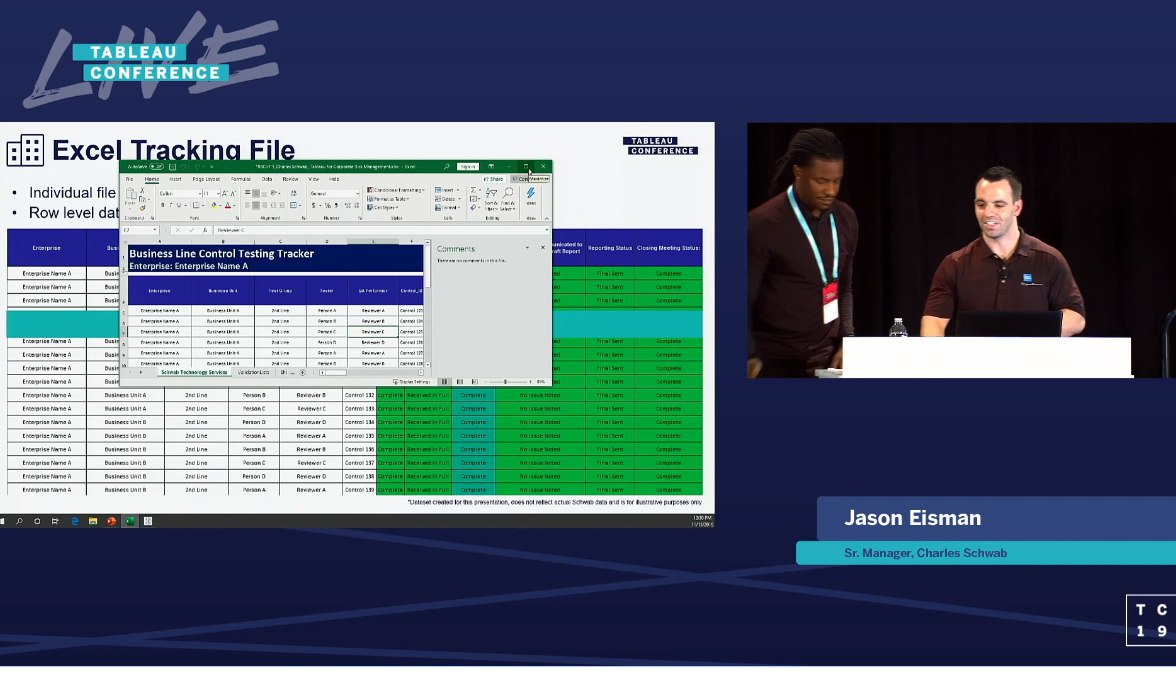Switch to the Insert ribbon tab

(x=176, y=179)
